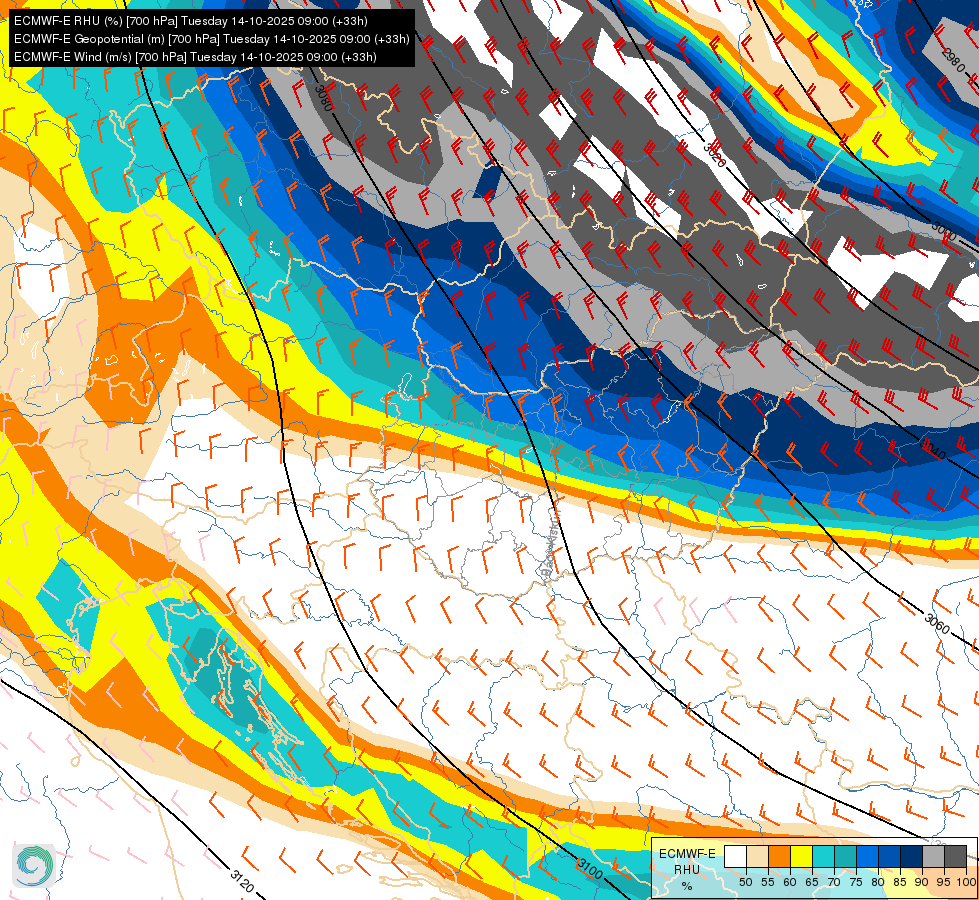Click the 3120 geopotential contour label
This screenshot has width=979, height=900.
click(x=242, y=881)
